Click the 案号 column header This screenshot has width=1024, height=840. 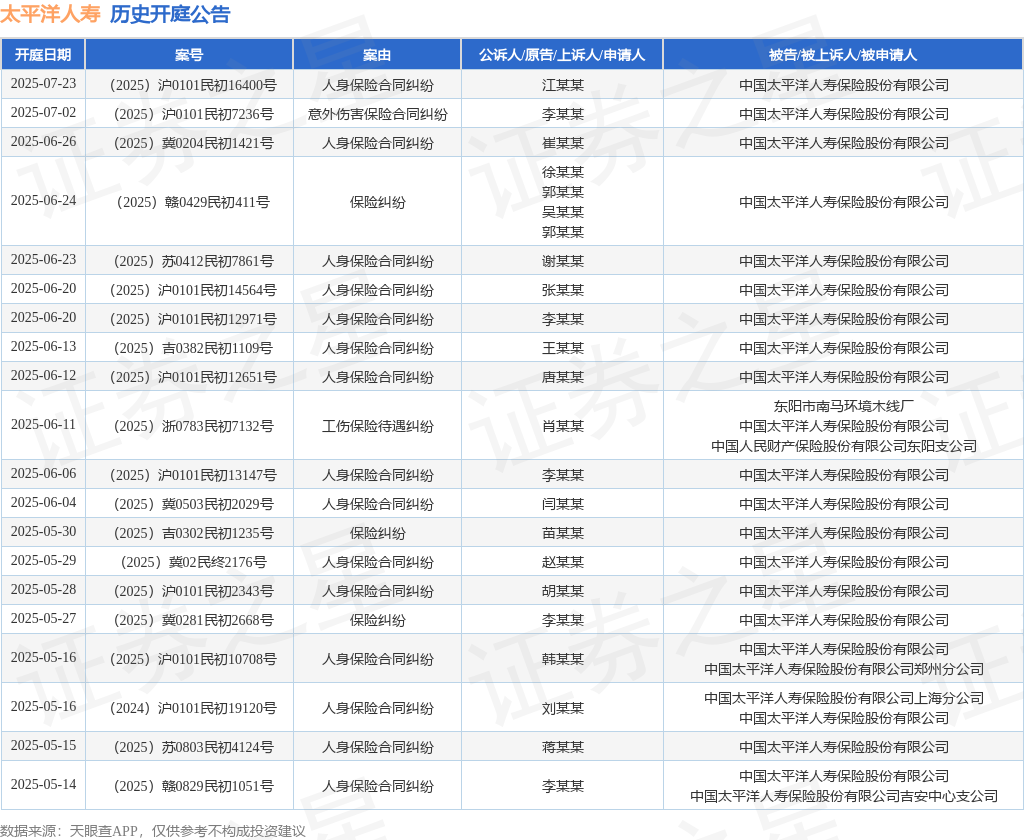189,55
